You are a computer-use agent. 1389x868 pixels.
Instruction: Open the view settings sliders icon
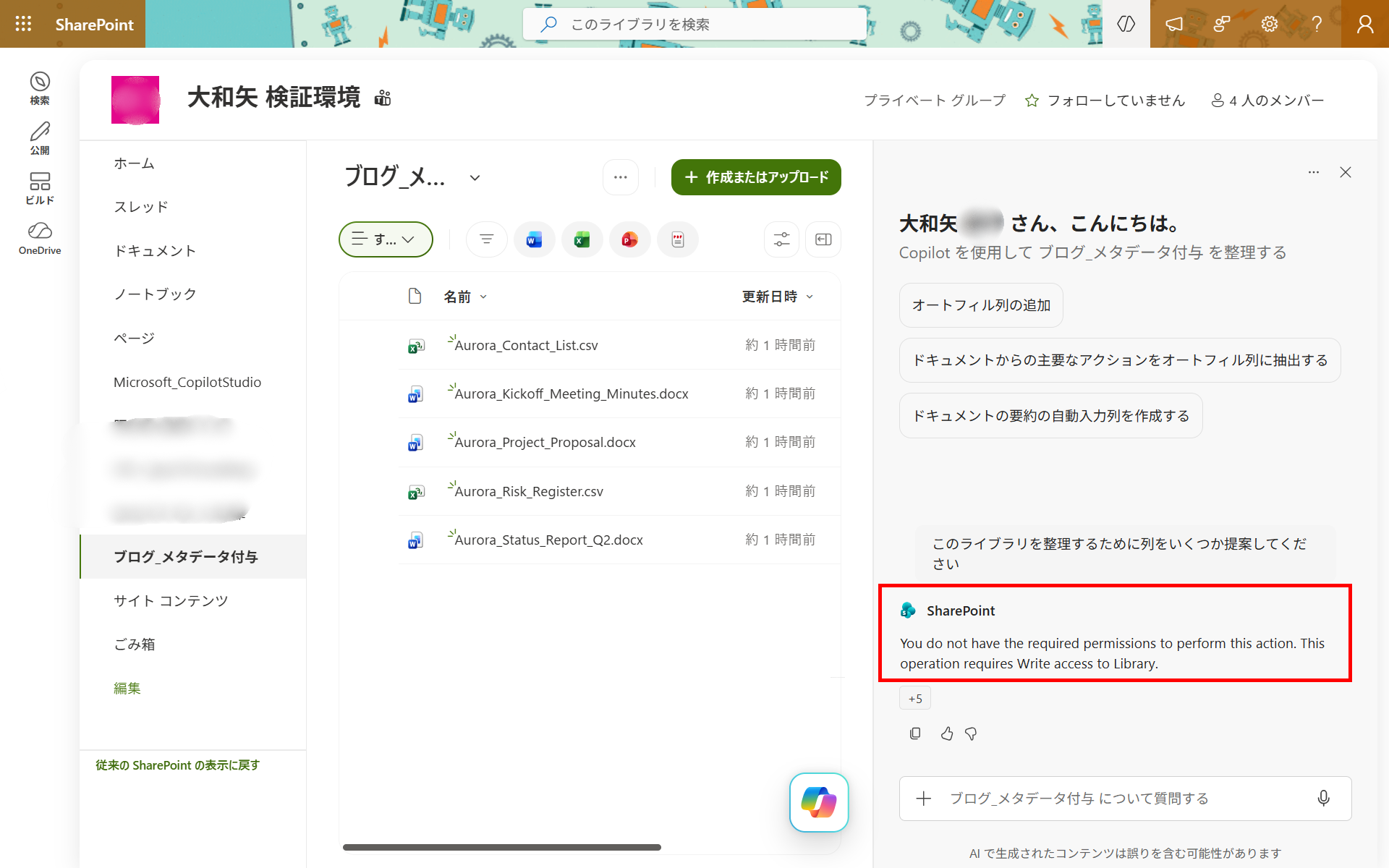(x=781, y=239)
